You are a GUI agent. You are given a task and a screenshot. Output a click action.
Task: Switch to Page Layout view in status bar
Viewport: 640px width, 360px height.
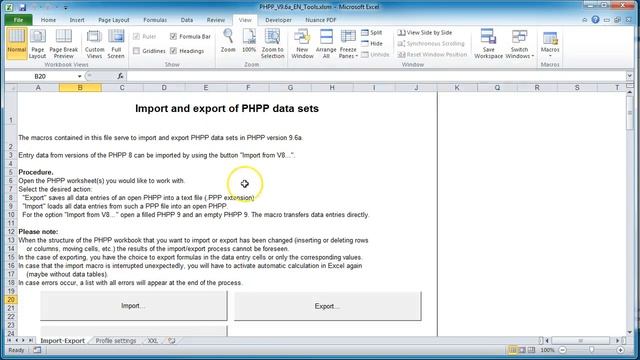pos(522,350)
